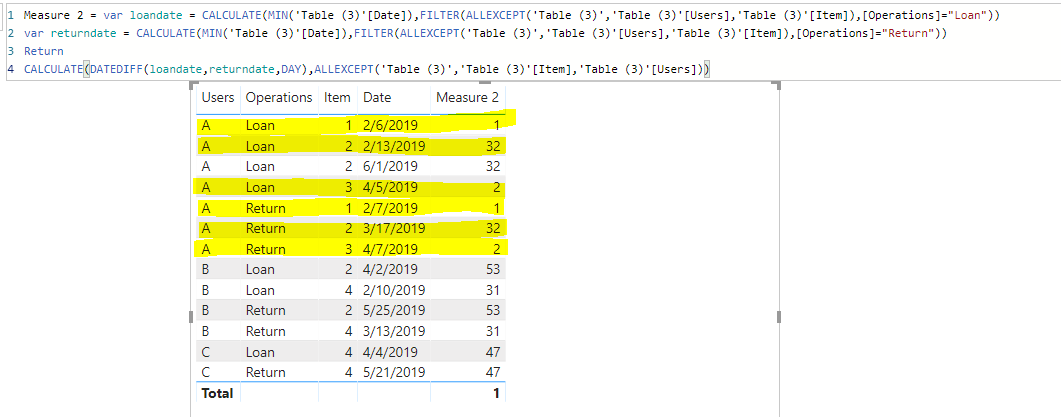Select date cell 4/7/2019
1061x417 pixels.
[390, 248]
